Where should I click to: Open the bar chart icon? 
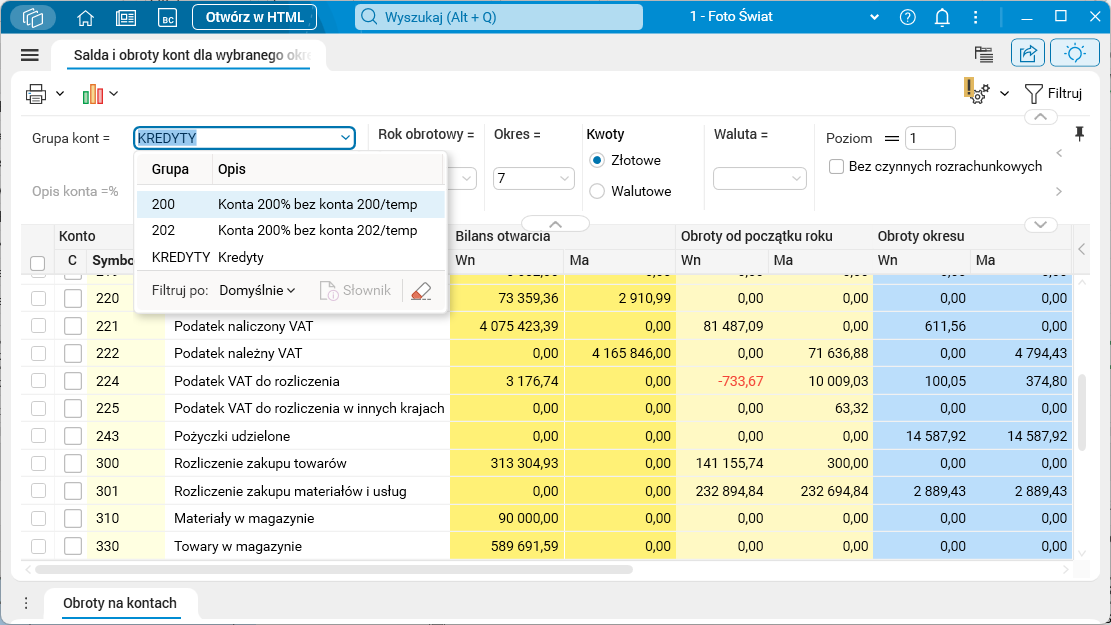[x=93, y=94]
